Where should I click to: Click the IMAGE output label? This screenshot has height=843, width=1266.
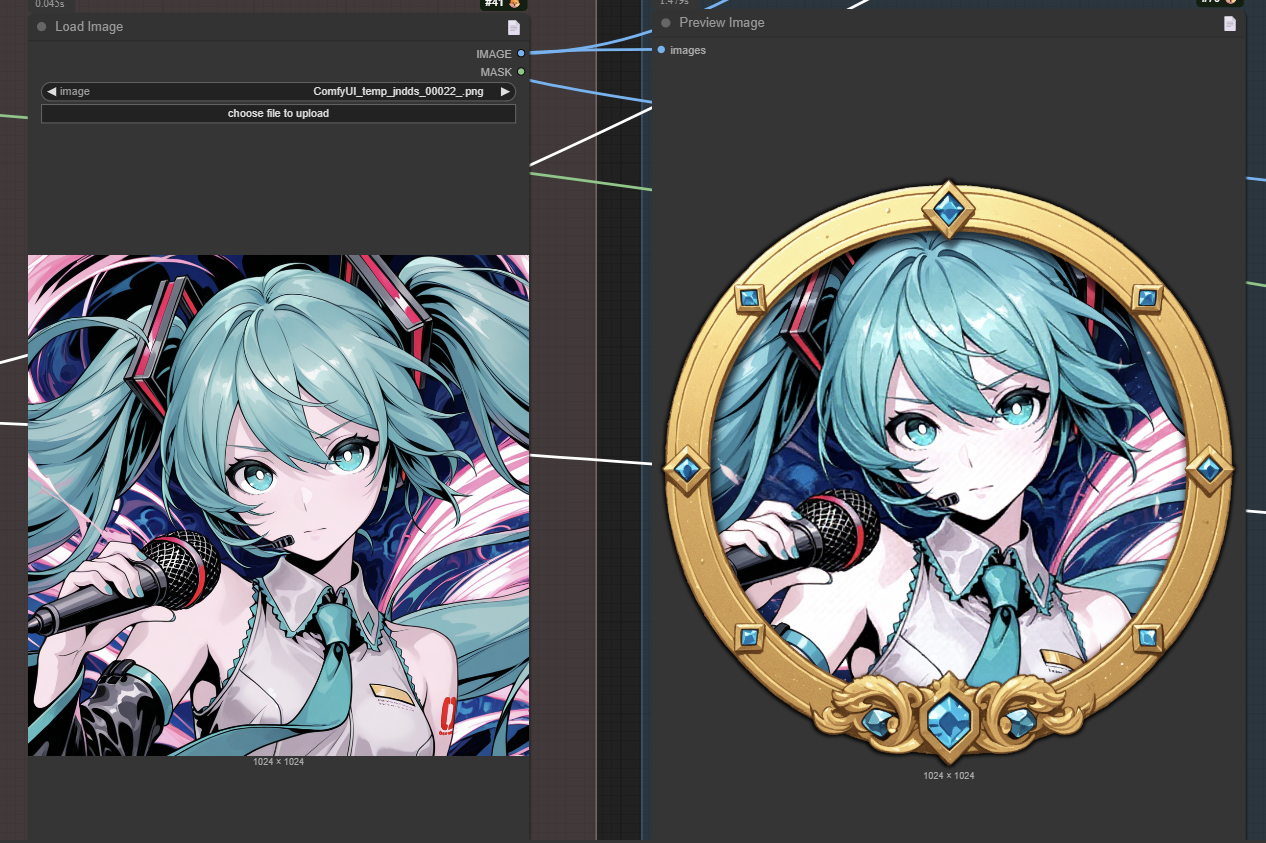(x=494, y=54)
